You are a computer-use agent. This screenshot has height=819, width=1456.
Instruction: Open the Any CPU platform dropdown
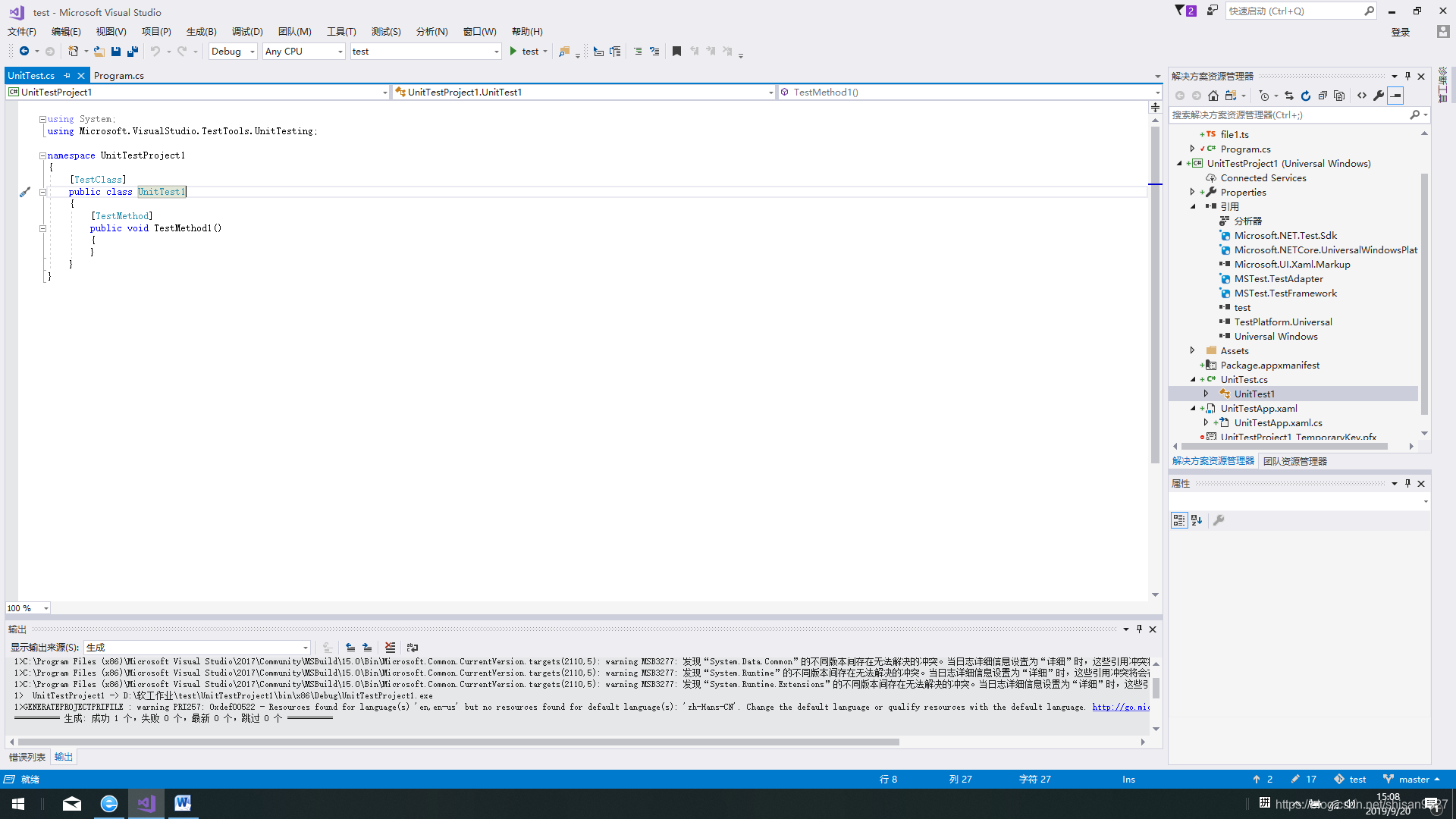[304, 52]
